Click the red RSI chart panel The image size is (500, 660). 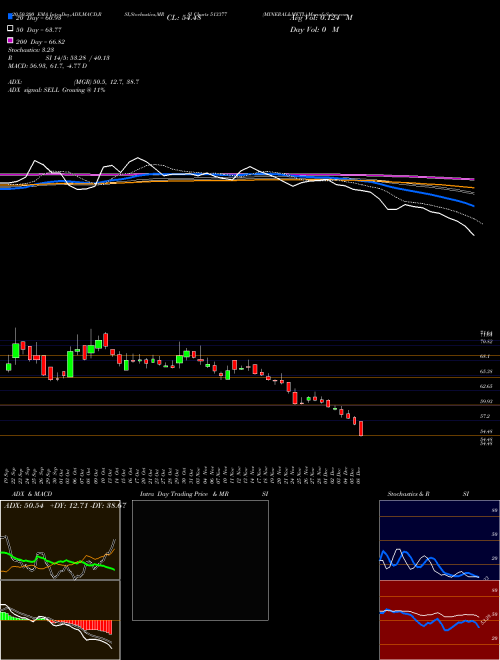pos(439,620)
